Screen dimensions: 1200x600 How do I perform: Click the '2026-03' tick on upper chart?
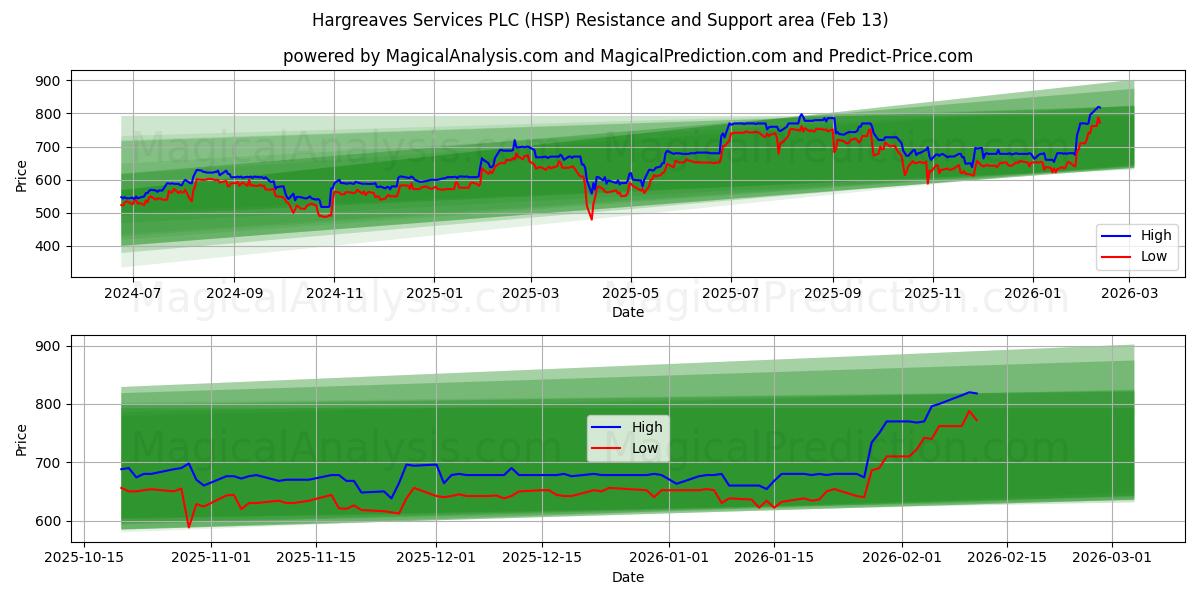coord(1130,294)
